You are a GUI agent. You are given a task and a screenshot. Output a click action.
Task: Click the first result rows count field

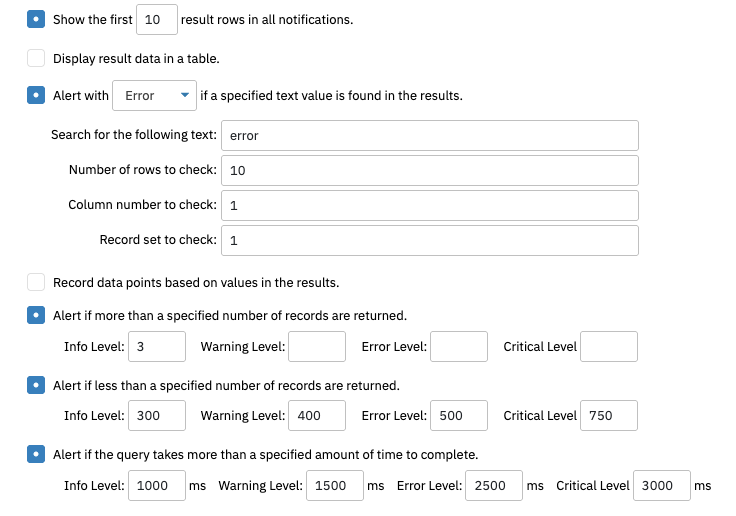[x=157, y=19]
